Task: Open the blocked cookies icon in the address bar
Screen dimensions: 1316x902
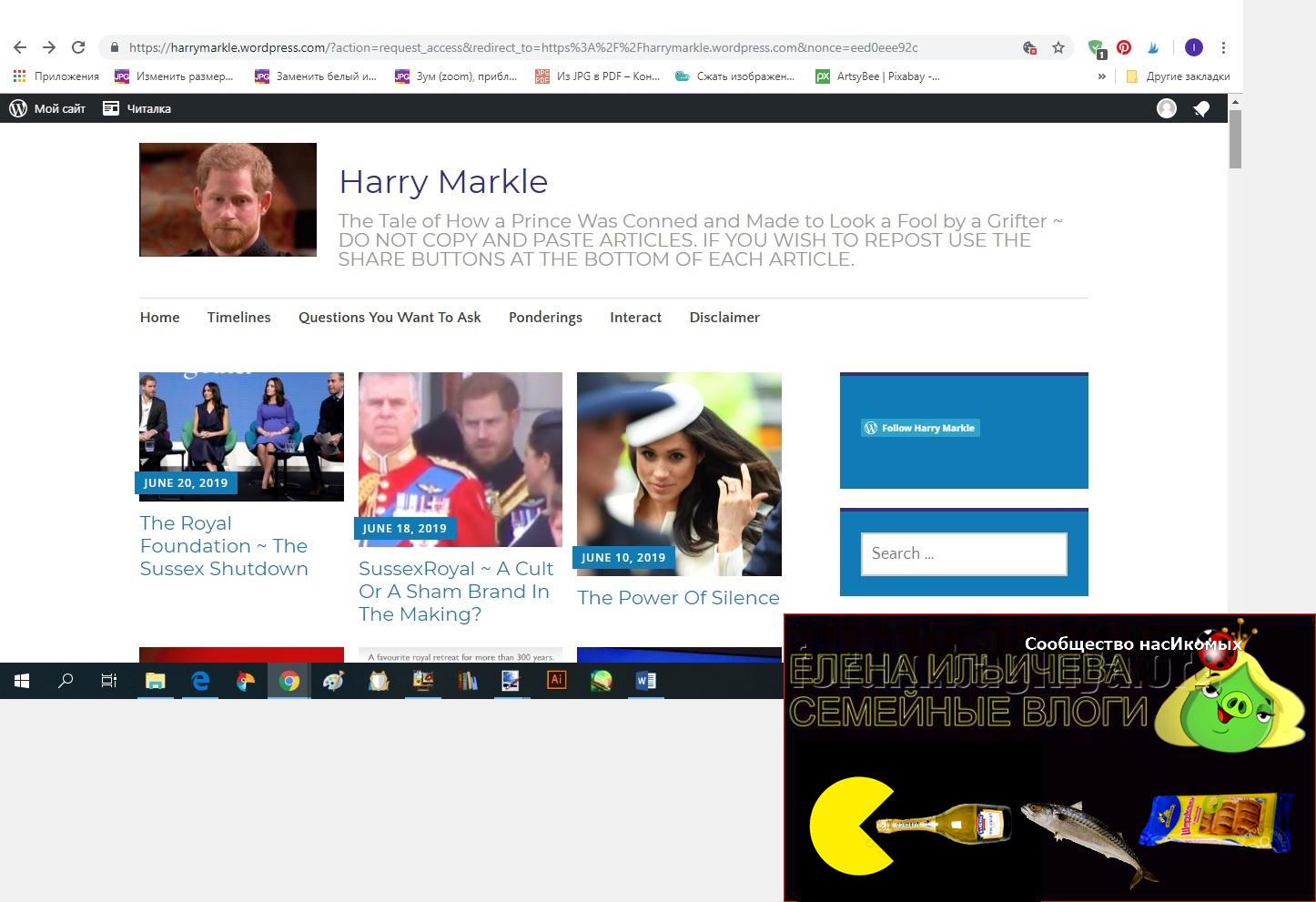Action: point(1029,47)
